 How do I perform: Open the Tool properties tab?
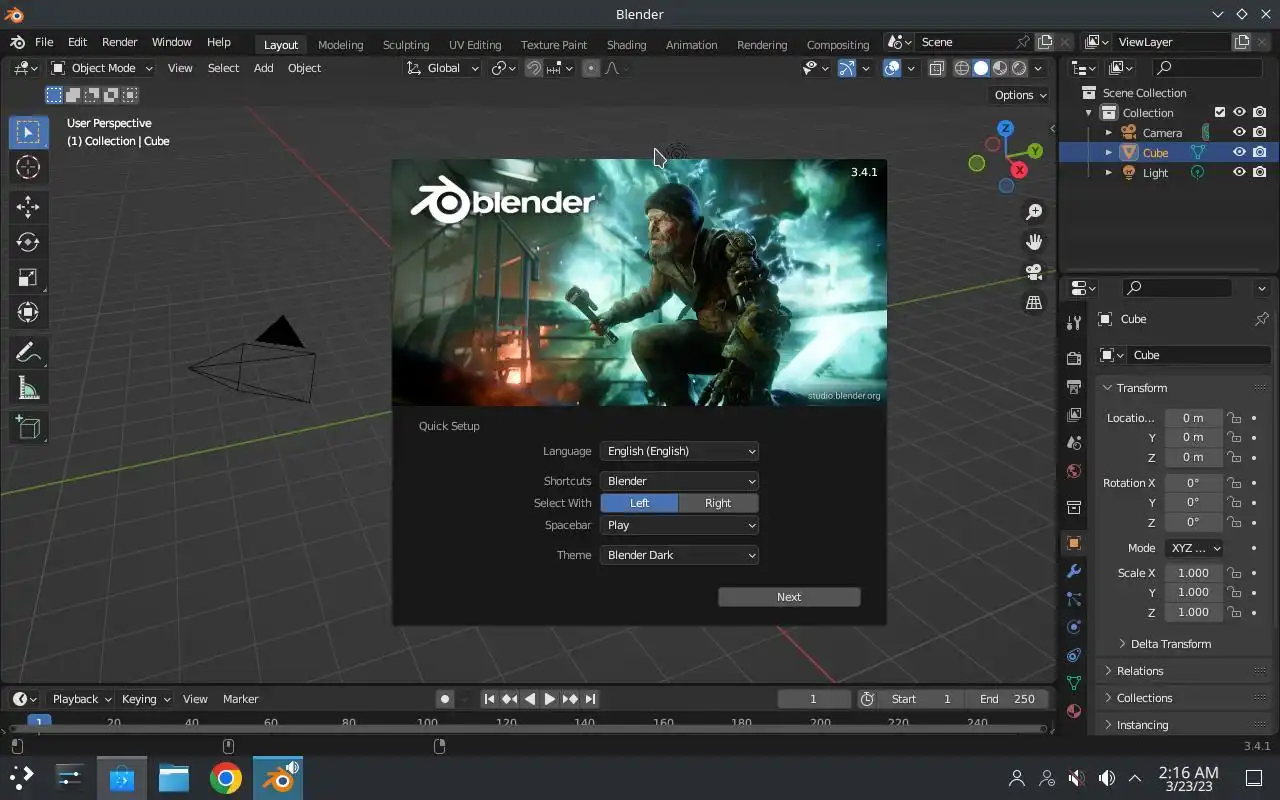[x=1074, y=323]
